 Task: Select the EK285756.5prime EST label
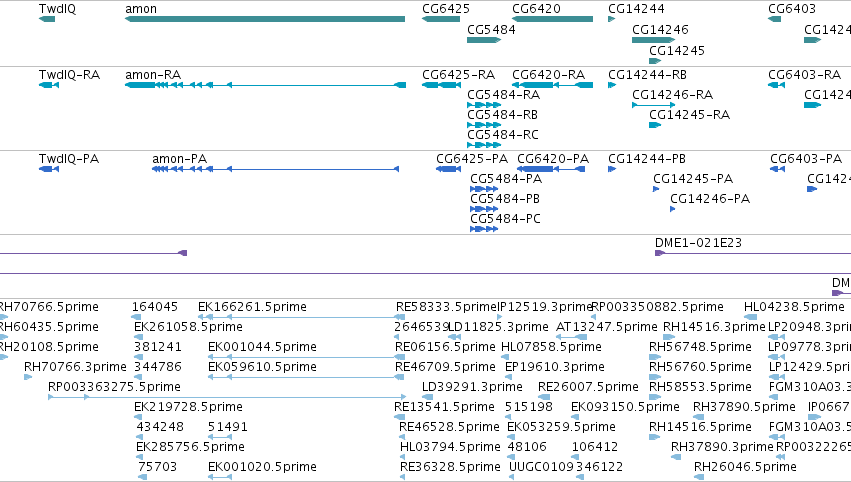click(x=190, y=447)
